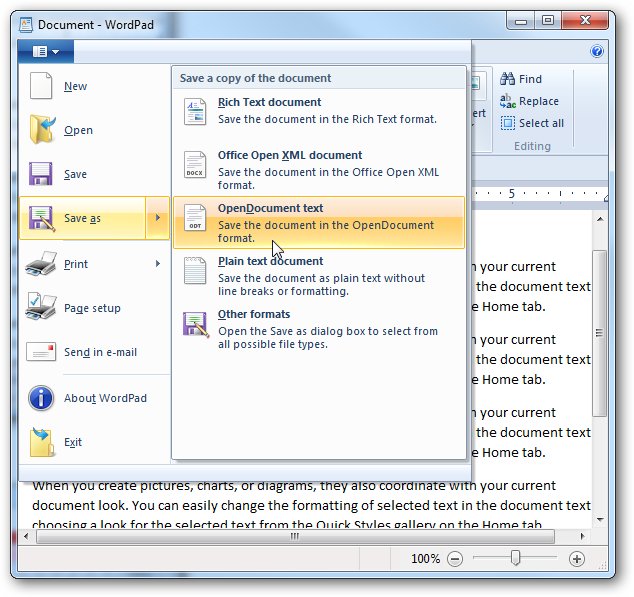Select Other formats save option
Screen dimensions: 634x597
pos(319,328)
